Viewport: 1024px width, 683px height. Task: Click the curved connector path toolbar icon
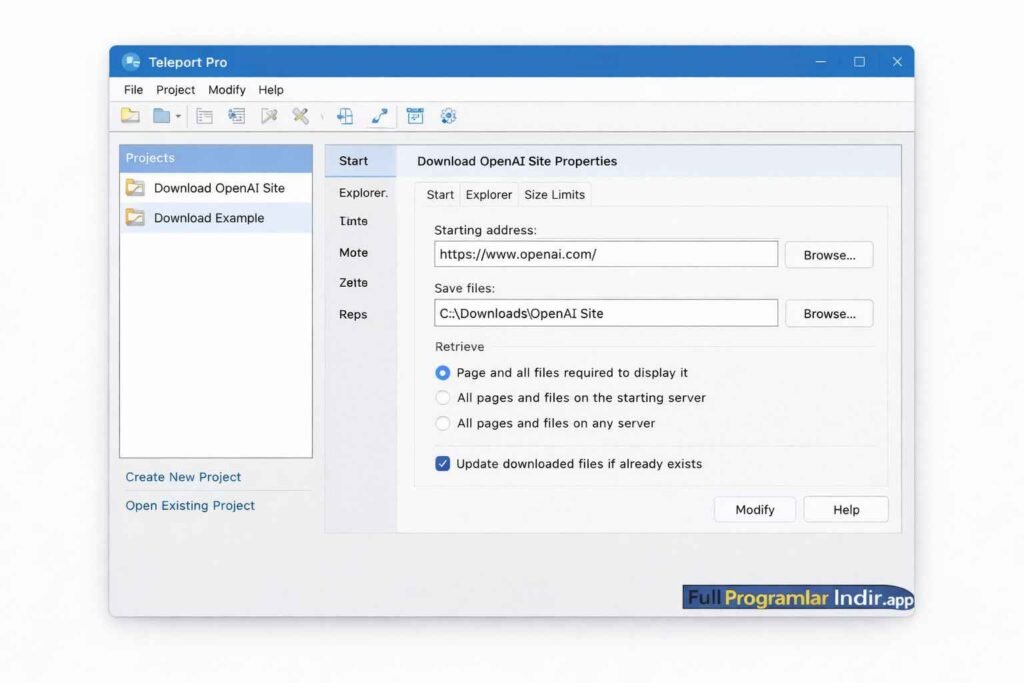(x=379, y=116)
